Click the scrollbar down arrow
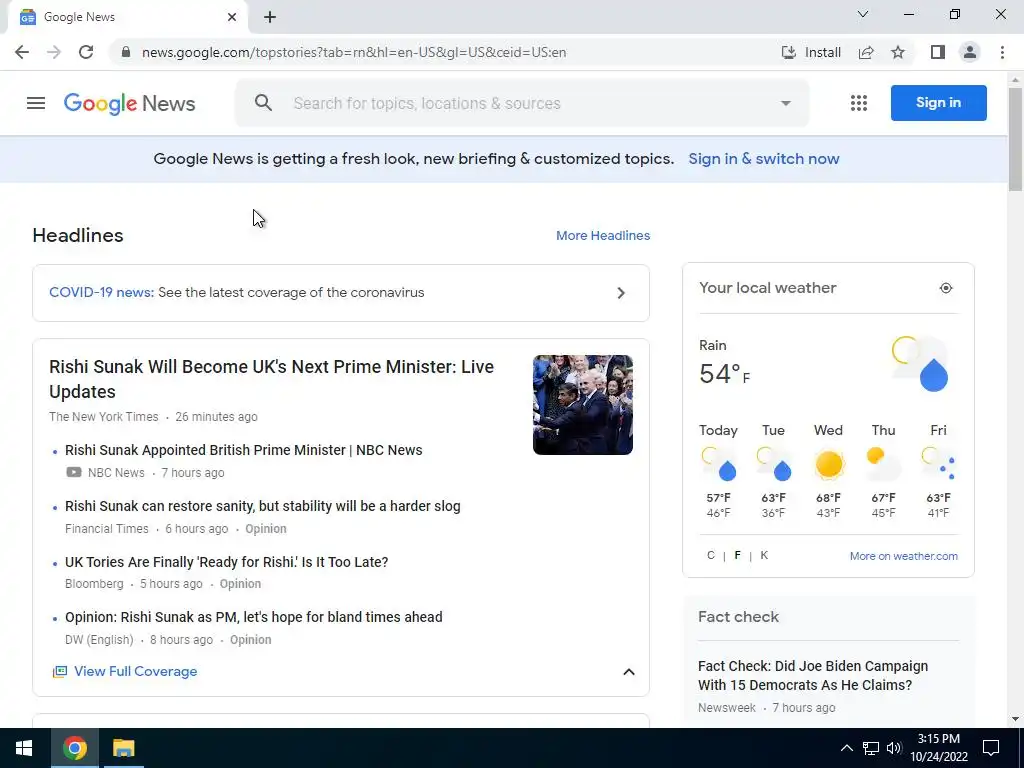Image resolution: width=1024 pixels, height=768 pixels. coord(1016,720)
